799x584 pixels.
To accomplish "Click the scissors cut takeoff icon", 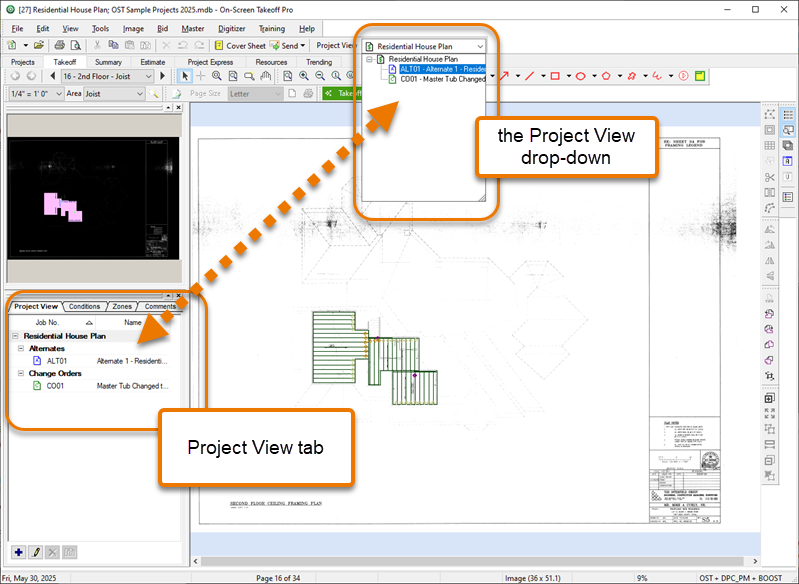I will 769,177.
